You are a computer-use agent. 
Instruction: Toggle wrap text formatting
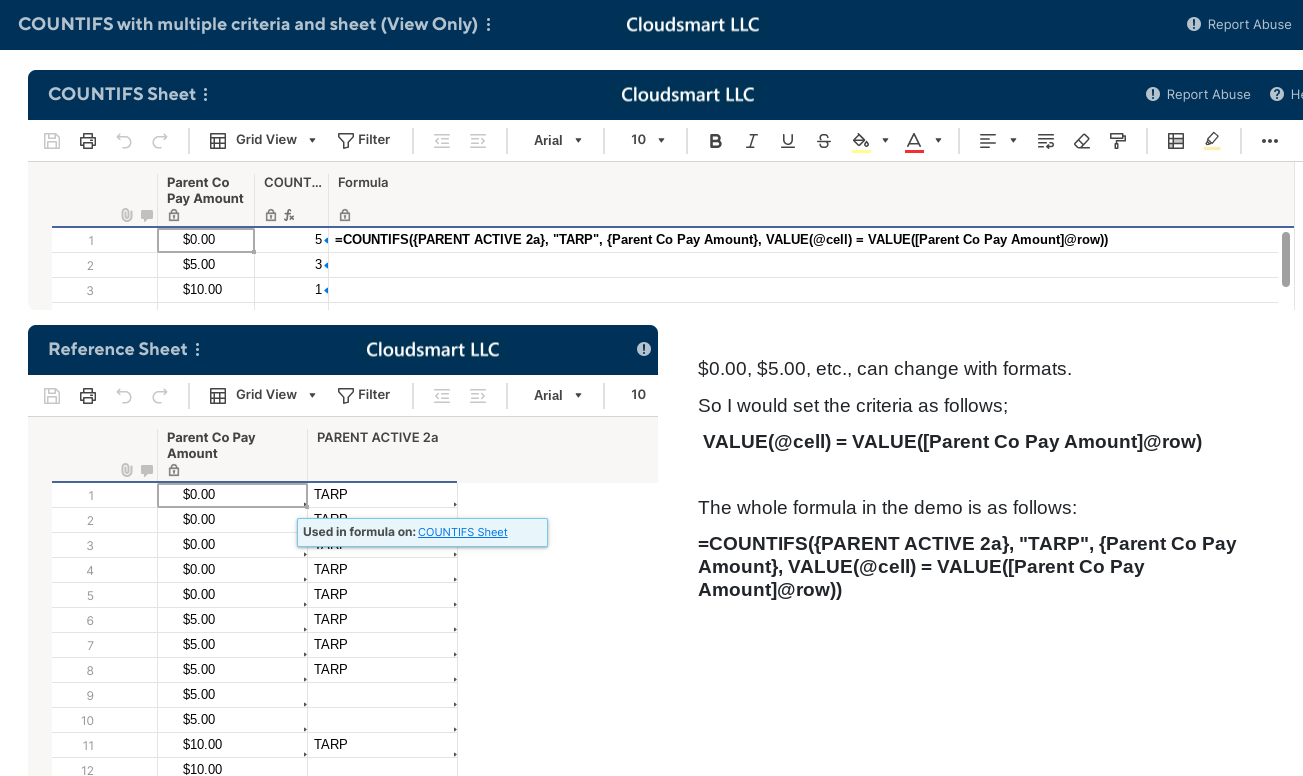pos(1045,140)
